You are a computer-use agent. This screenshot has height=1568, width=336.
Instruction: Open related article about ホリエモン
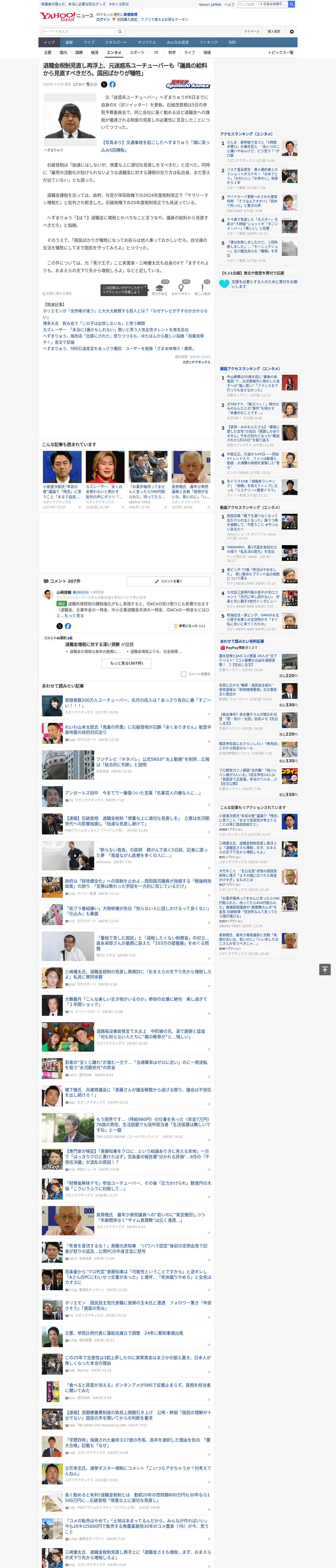pyautogui.click(x=125, y=314)
